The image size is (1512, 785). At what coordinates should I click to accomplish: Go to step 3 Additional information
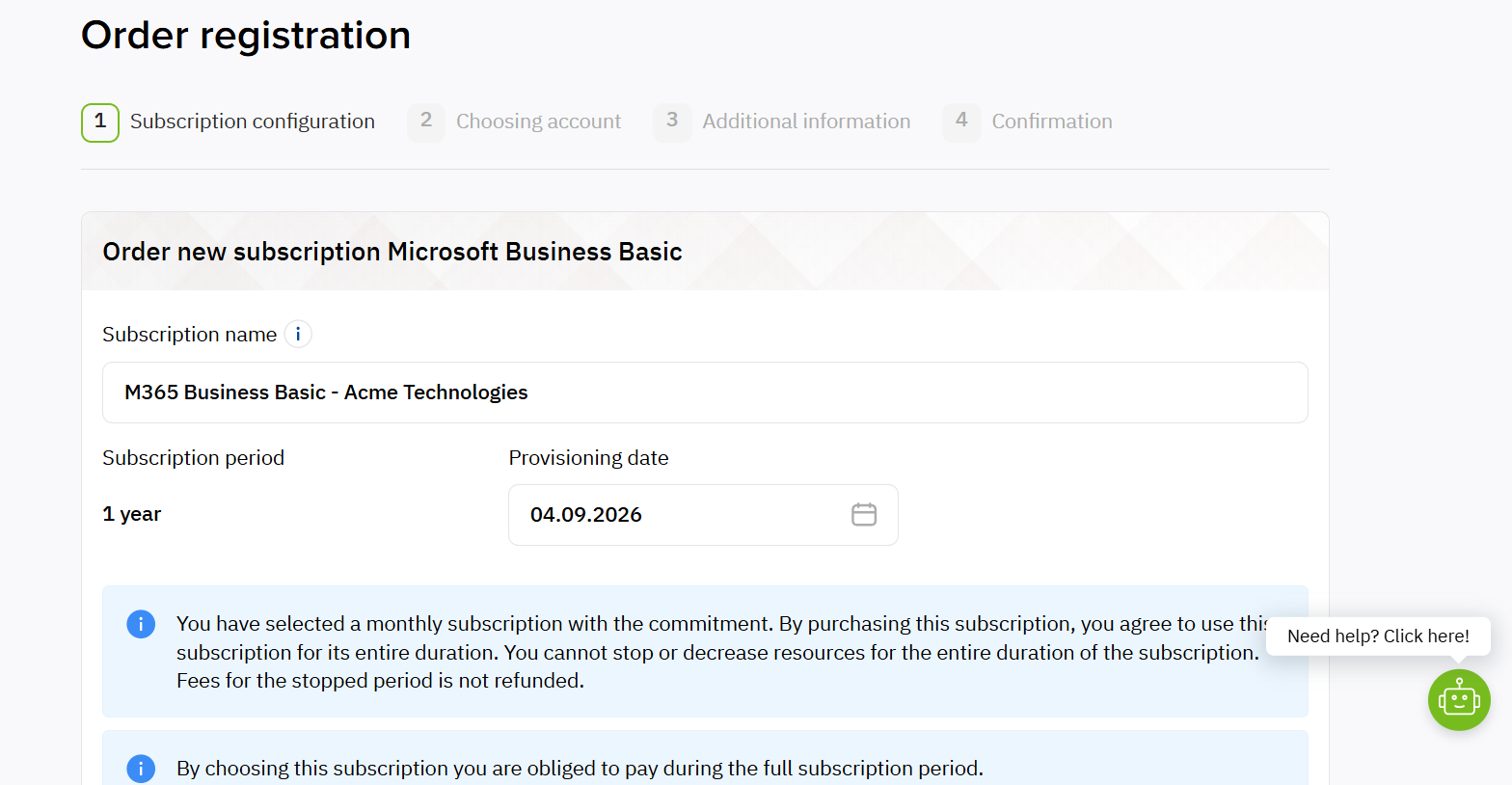(782, 122)
